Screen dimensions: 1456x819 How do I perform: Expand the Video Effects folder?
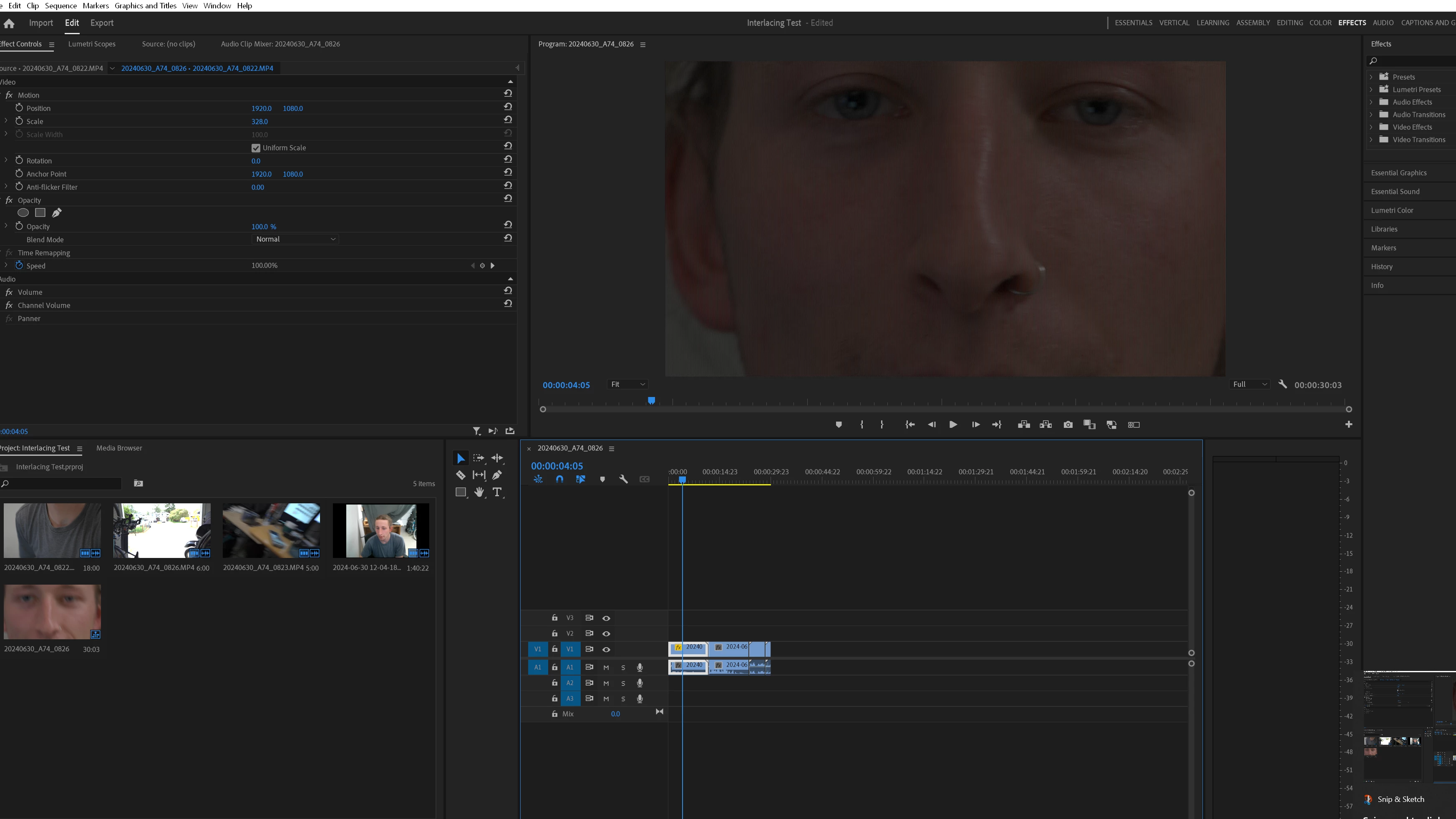[x=1370, y=127]
